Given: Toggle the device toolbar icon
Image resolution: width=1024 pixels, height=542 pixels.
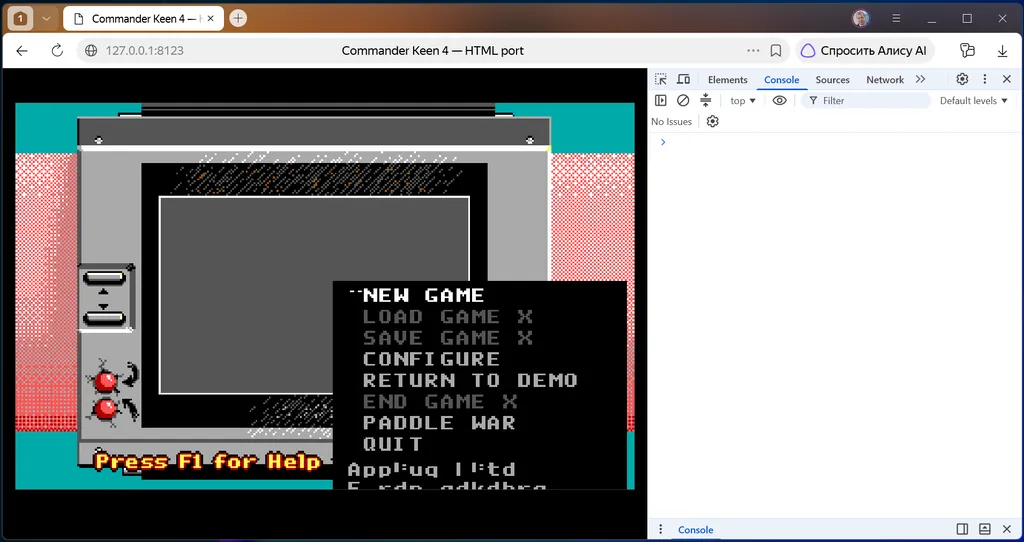Looking at the screenshot, I should click(x=683, y=79).
